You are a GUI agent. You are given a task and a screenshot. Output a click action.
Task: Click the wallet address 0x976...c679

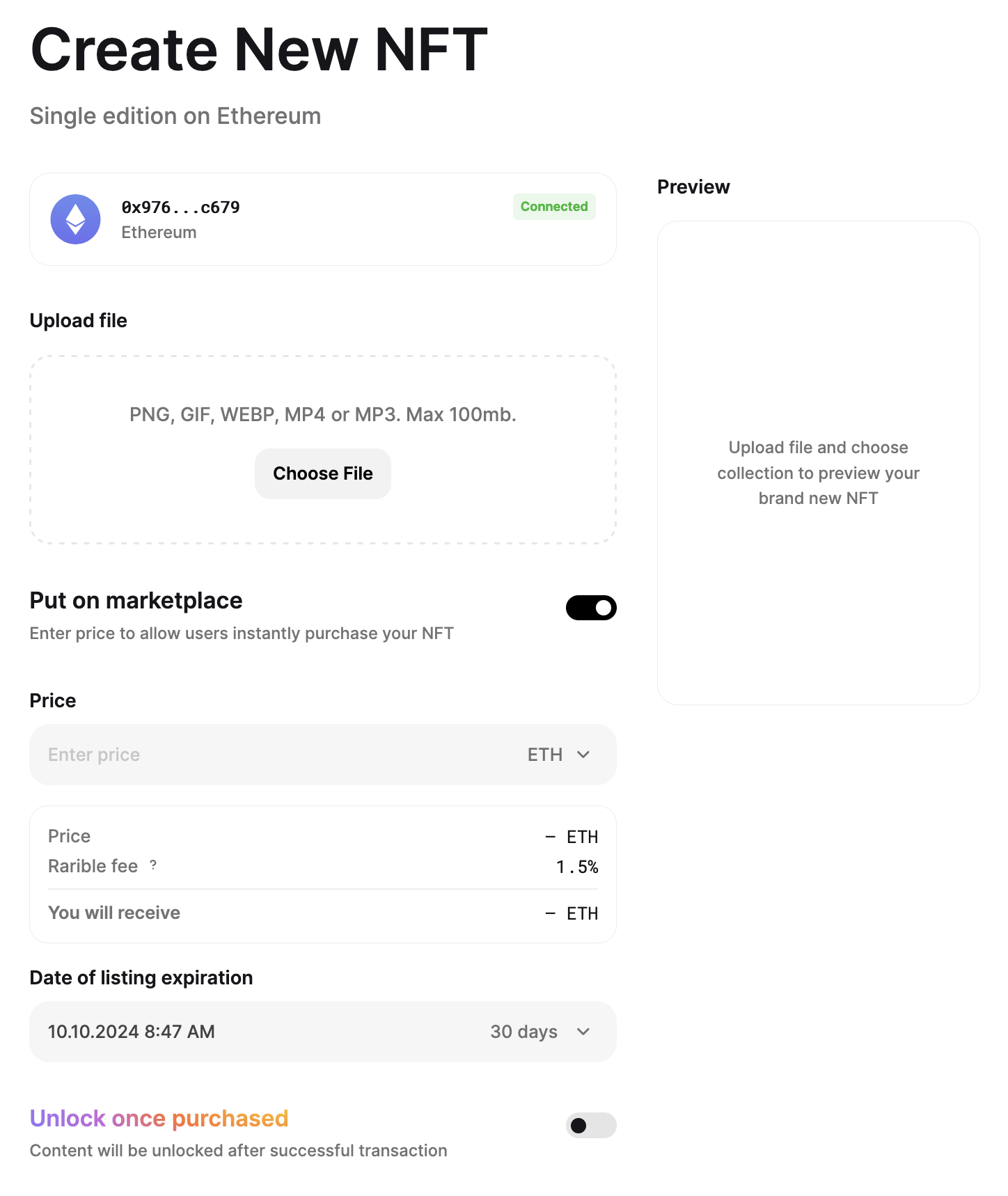point(181,207)
